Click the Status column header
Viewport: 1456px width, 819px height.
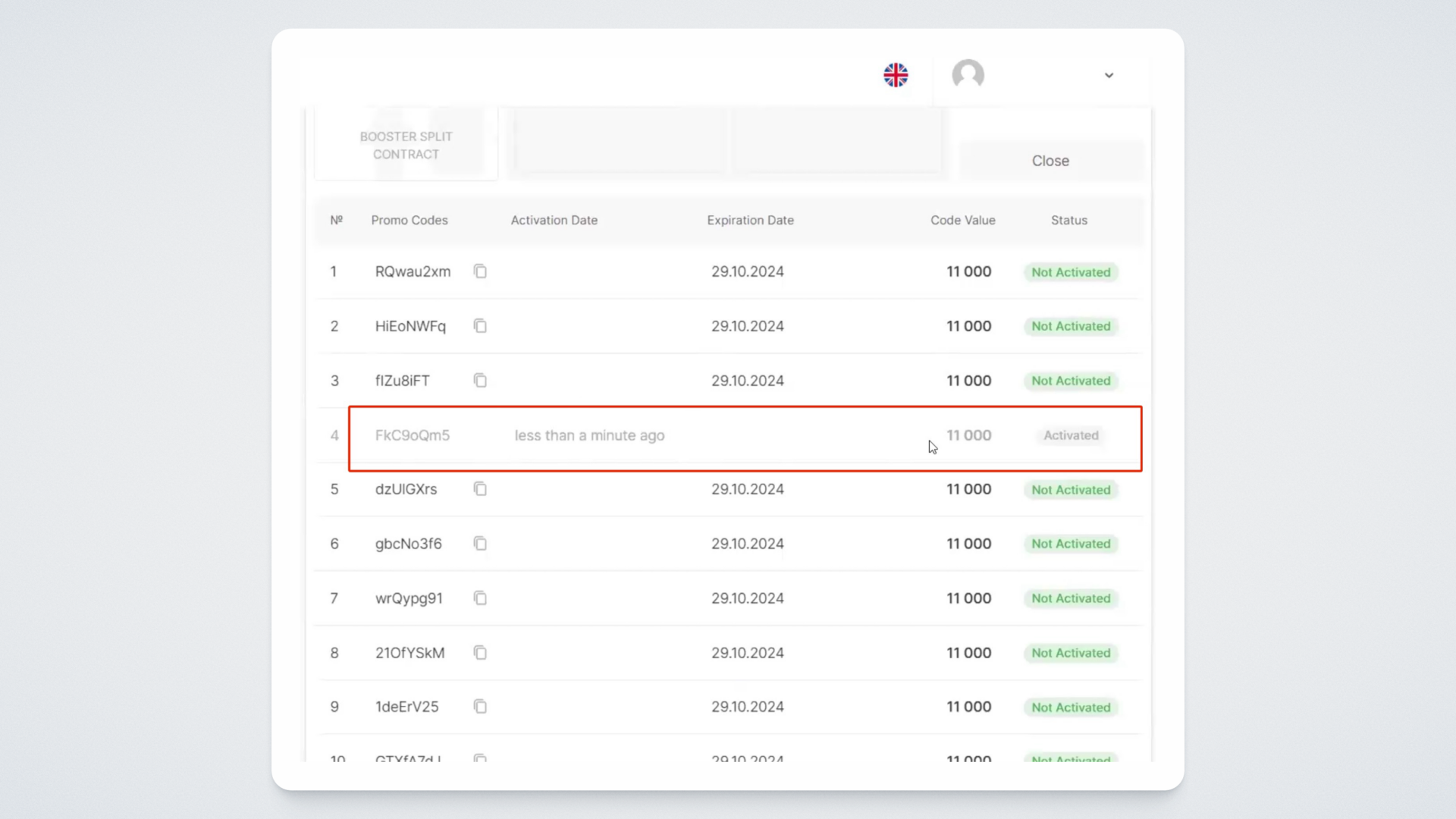tap(1068, 220)
